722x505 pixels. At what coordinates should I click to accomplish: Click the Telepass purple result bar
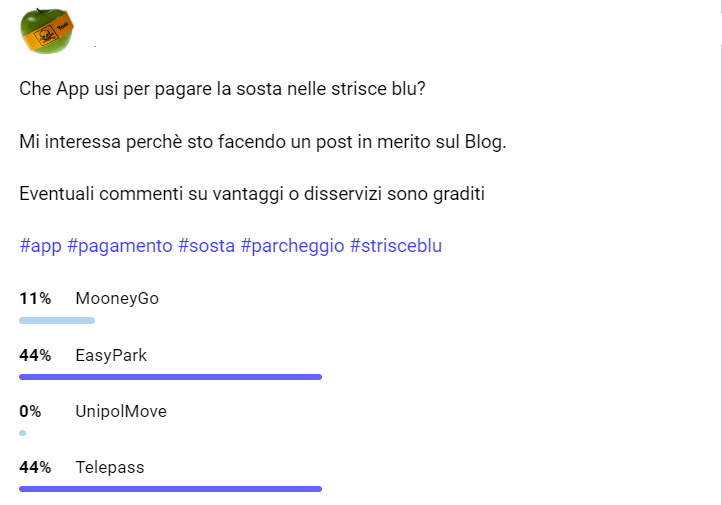pyautogui.click(x=170, y=489)
